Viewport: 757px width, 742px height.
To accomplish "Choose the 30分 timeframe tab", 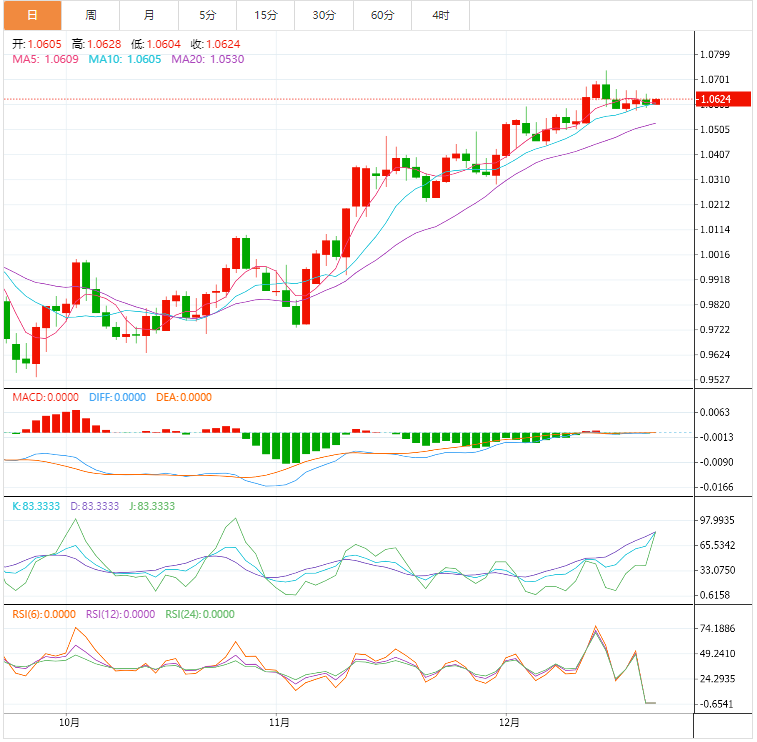I will click(x=324, y=15).
